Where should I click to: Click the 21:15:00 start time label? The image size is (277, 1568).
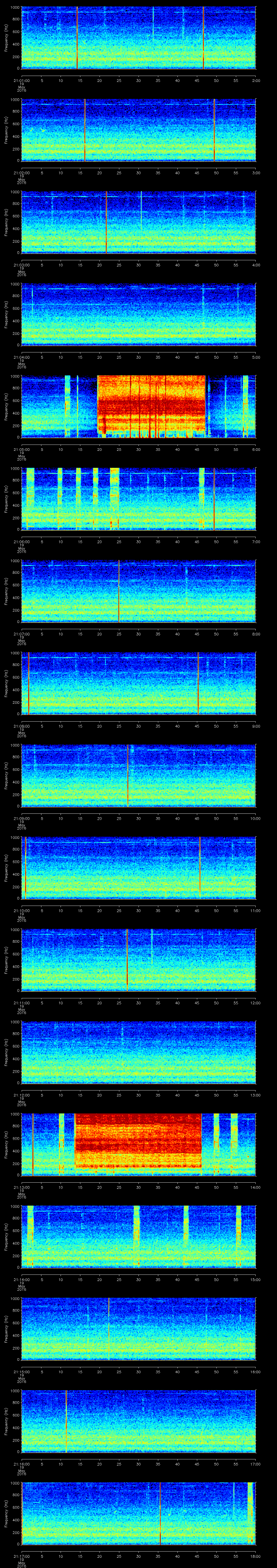[x=21, y=1372]
